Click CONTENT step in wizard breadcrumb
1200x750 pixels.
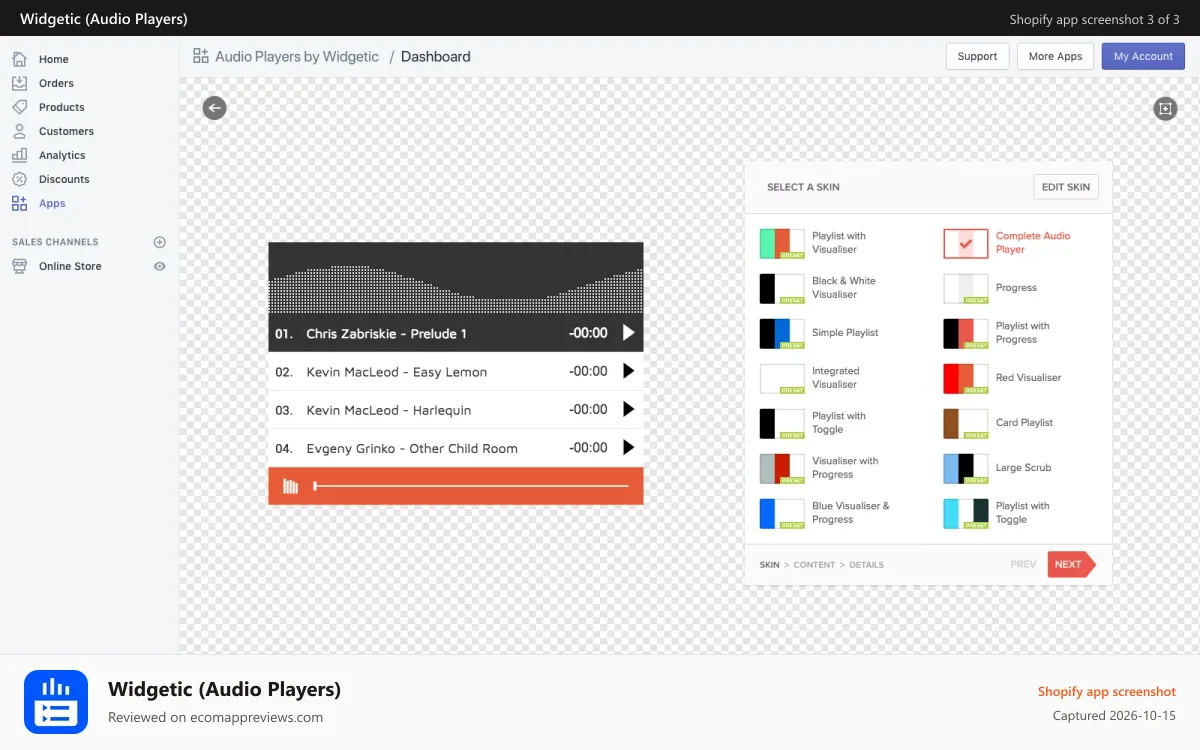pyautogui.click(x=814, y=565)
